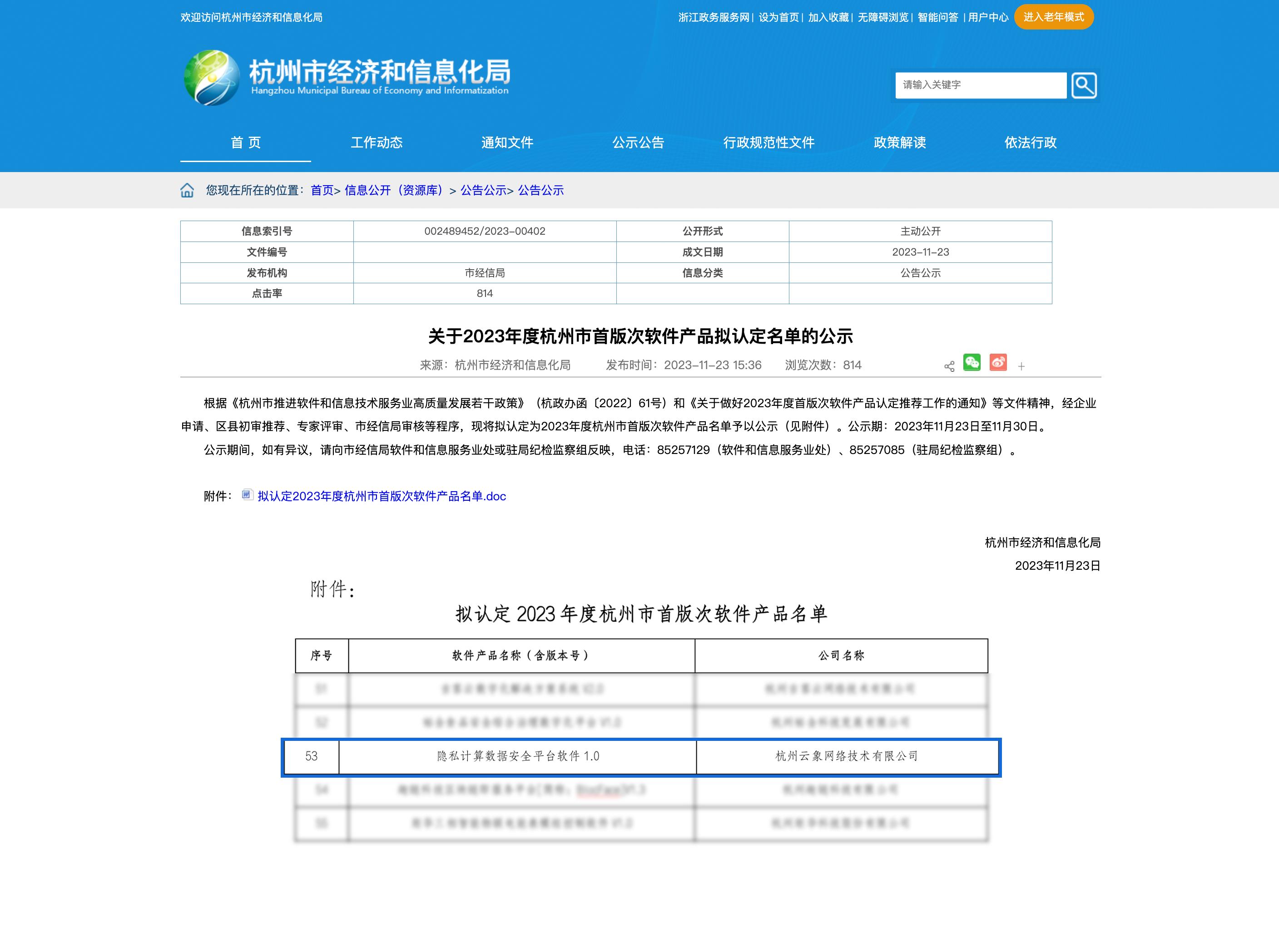Viewport: 1279px width, 952px height.
Task: Expand more share options via plus icon
Action: (1021, 365)
